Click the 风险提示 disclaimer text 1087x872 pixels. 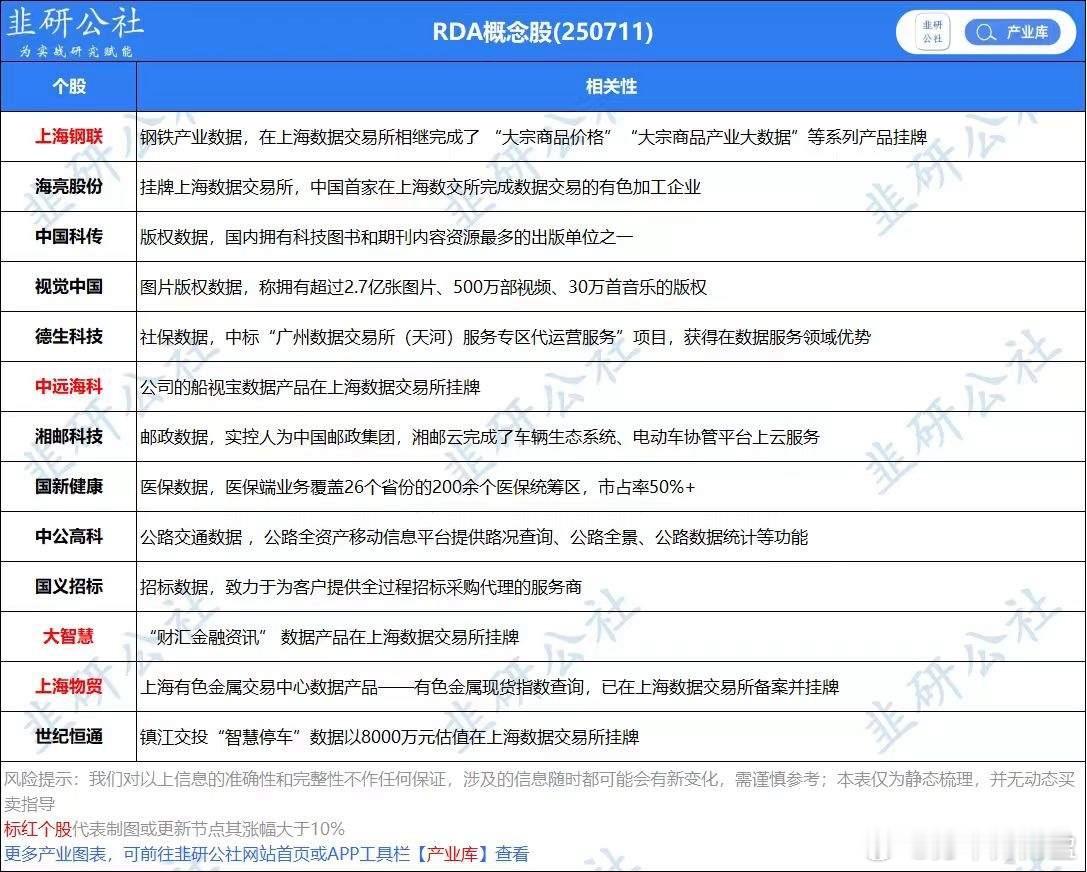[540, 791]
